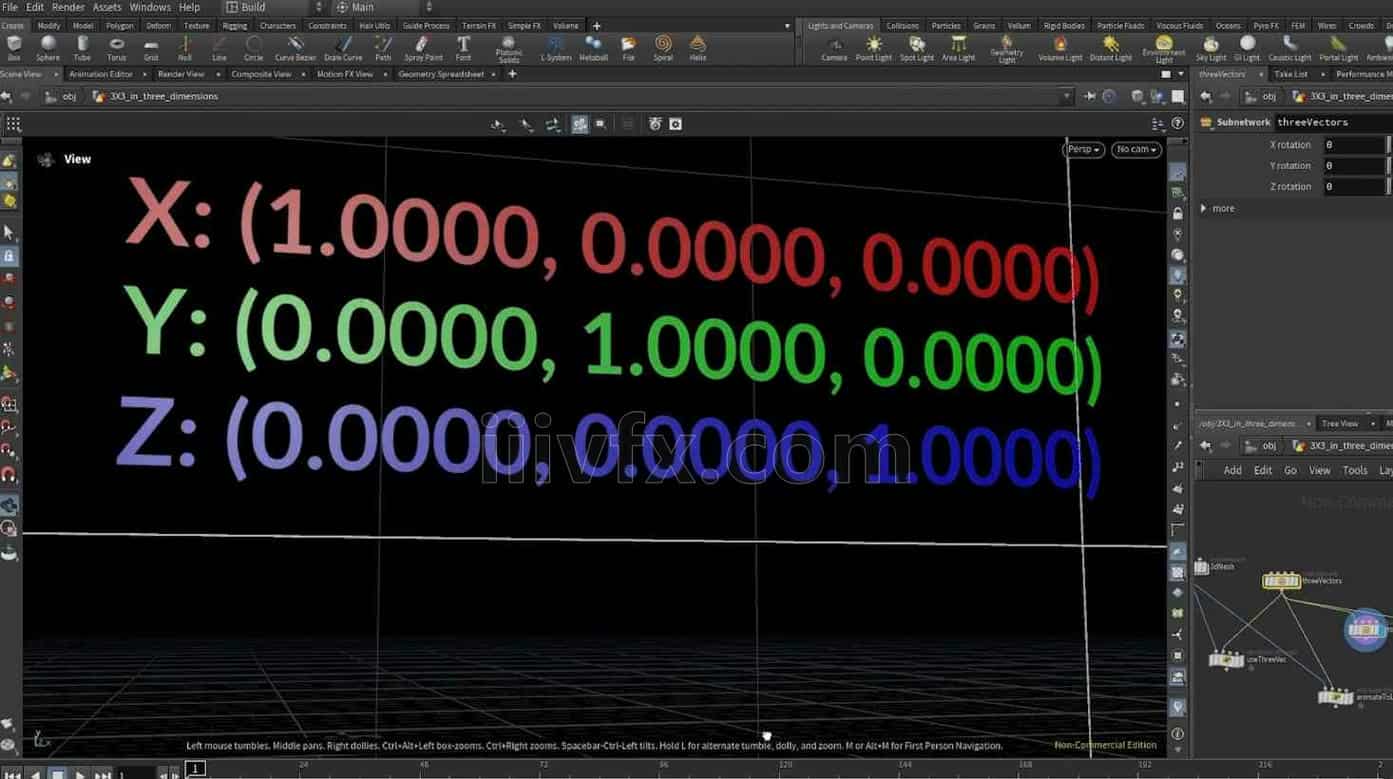Screen dimensions: 1393x779
Task: Select the Null shelf tool
Action: pyautogui.click(x=185, y=47)
